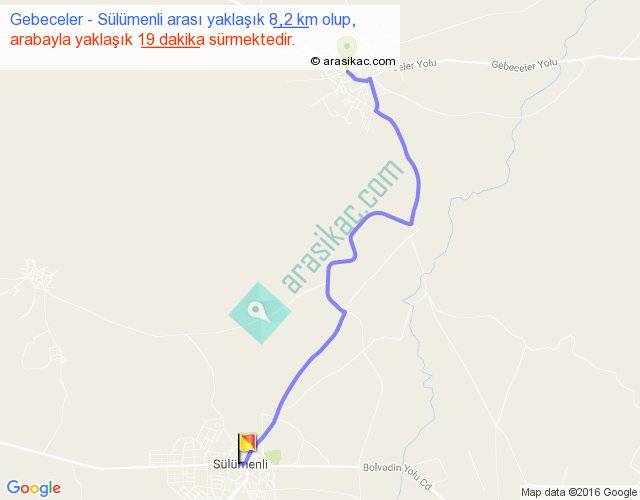
Task: Click the partially hidden "eler Yolu" label near the copyright
Action: [x=416, y=64]
